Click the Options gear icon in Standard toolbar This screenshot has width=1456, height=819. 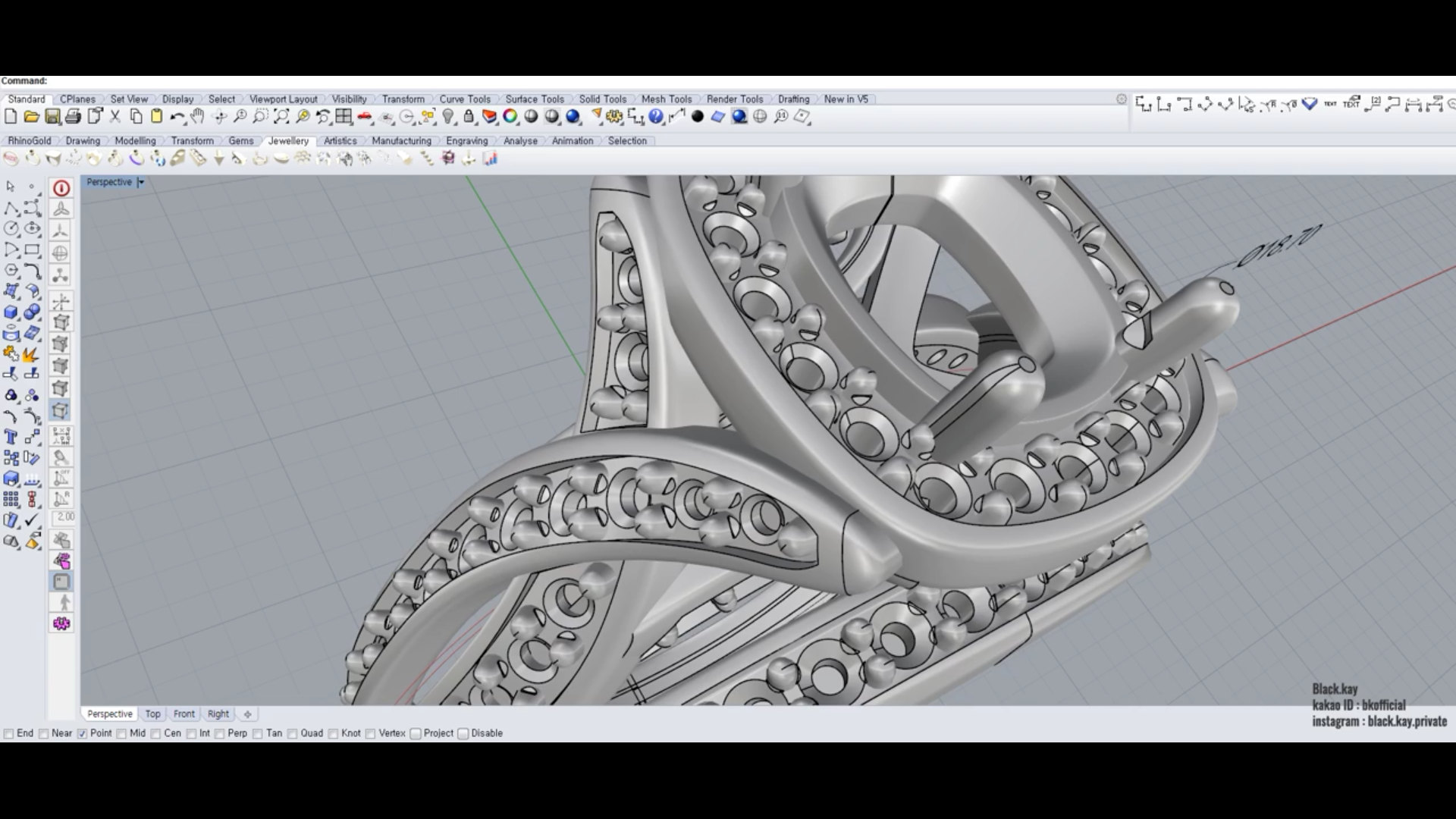coord(614,117)
